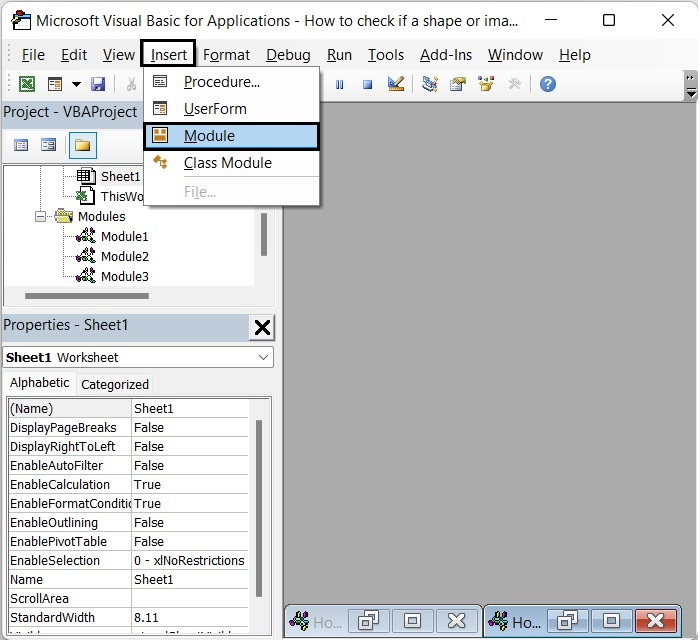Viewport: 700px width, 642px height.
Task: Open the Format menu
Action: click(226, 54)
